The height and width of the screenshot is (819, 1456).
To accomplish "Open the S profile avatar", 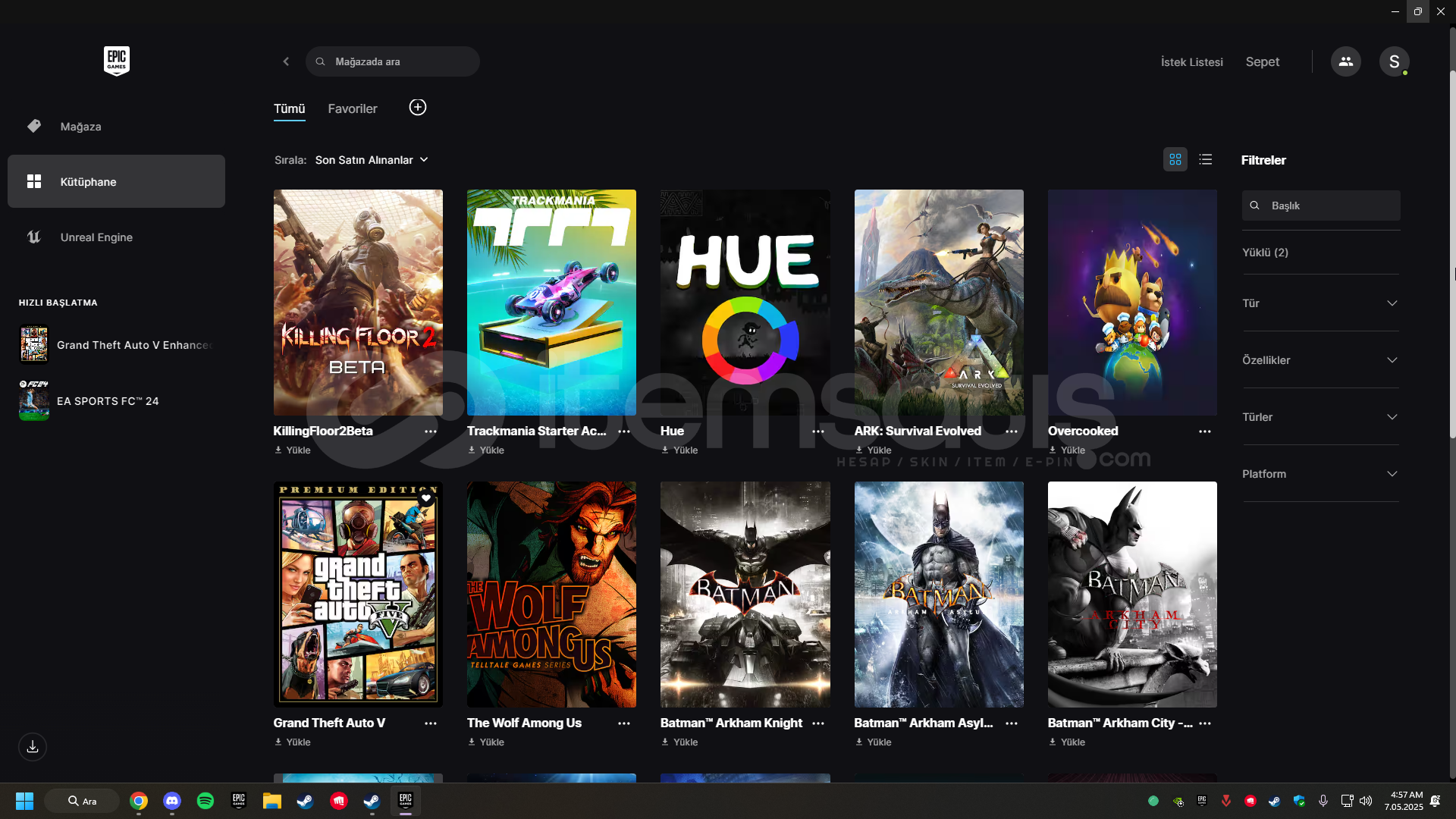I will click(x=1394, y=61).
